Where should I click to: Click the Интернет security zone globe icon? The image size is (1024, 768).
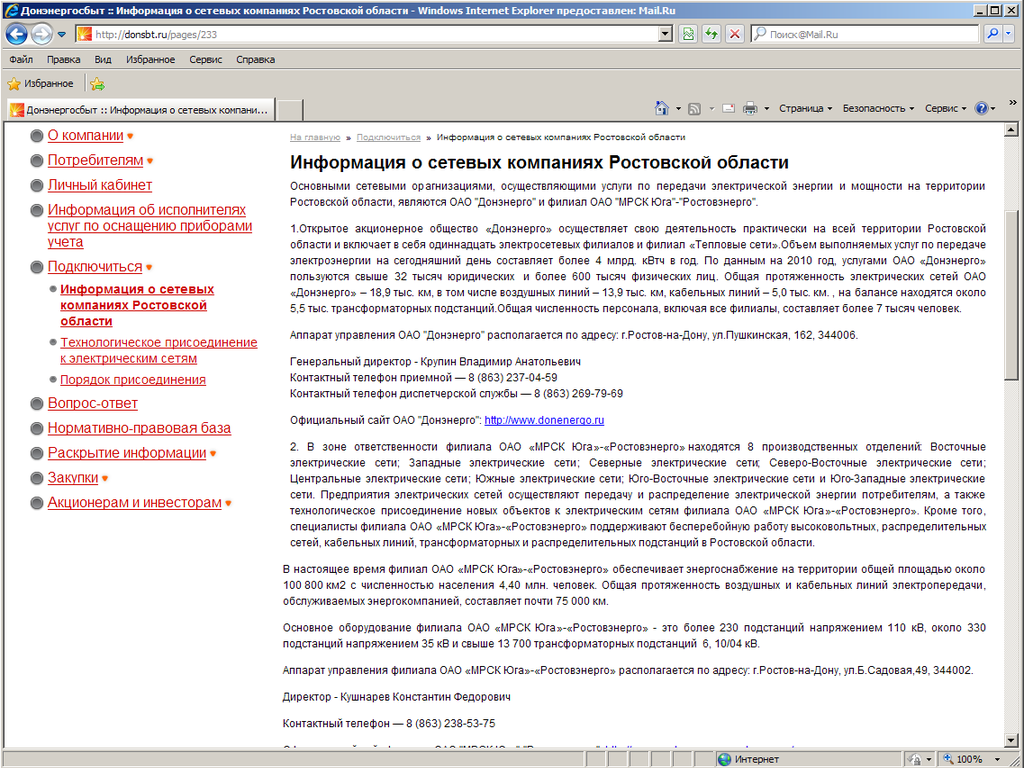tap(724, 760)
